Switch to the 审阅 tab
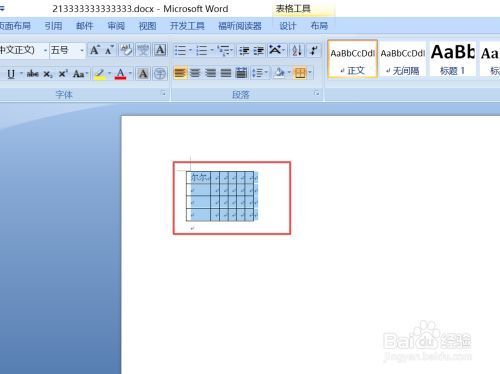500x374 pixels. (116, 26)
